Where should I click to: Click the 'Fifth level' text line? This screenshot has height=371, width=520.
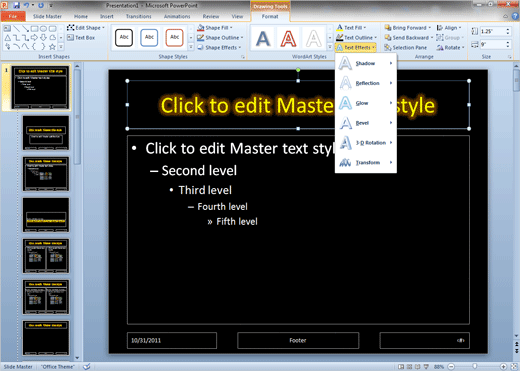(x=237, y=222)
